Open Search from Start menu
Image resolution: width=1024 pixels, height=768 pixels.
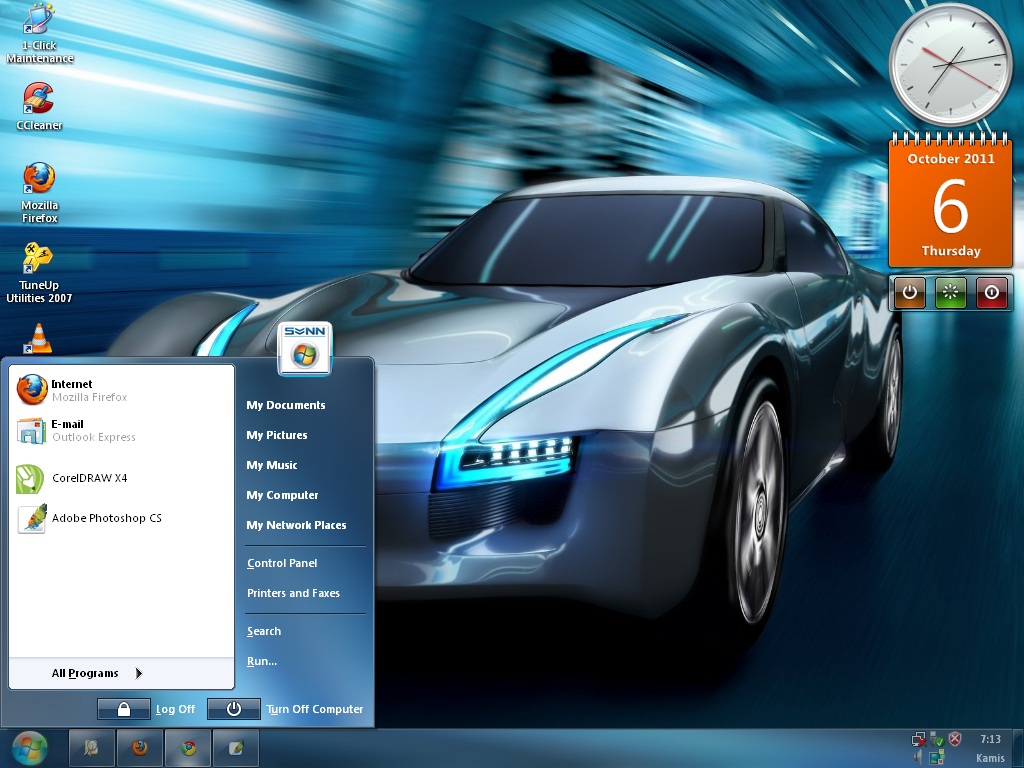tap(264, 631)
